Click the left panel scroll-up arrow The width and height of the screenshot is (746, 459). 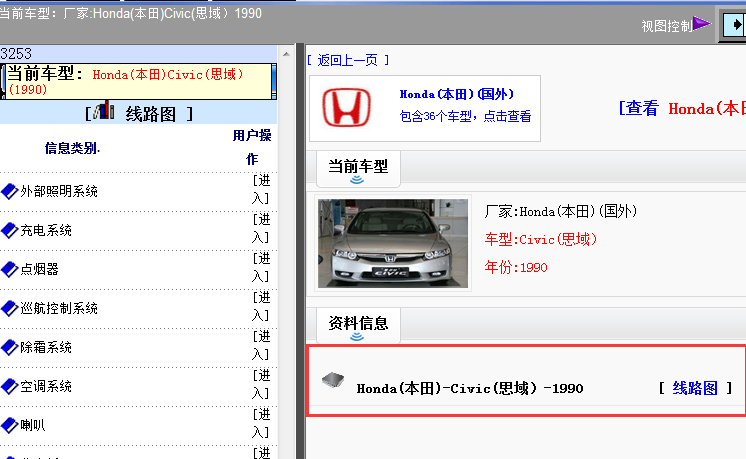(x=286, y=54)
